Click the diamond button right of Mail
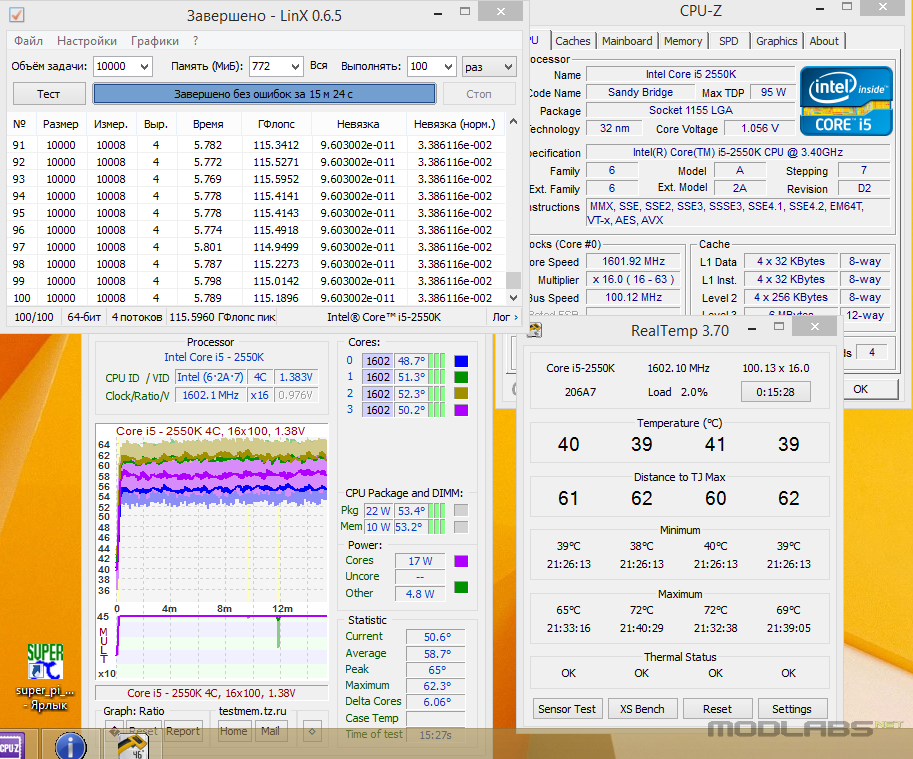Image resolution: width=913 pixels, height=759 pixels. (x=312, y=731)
